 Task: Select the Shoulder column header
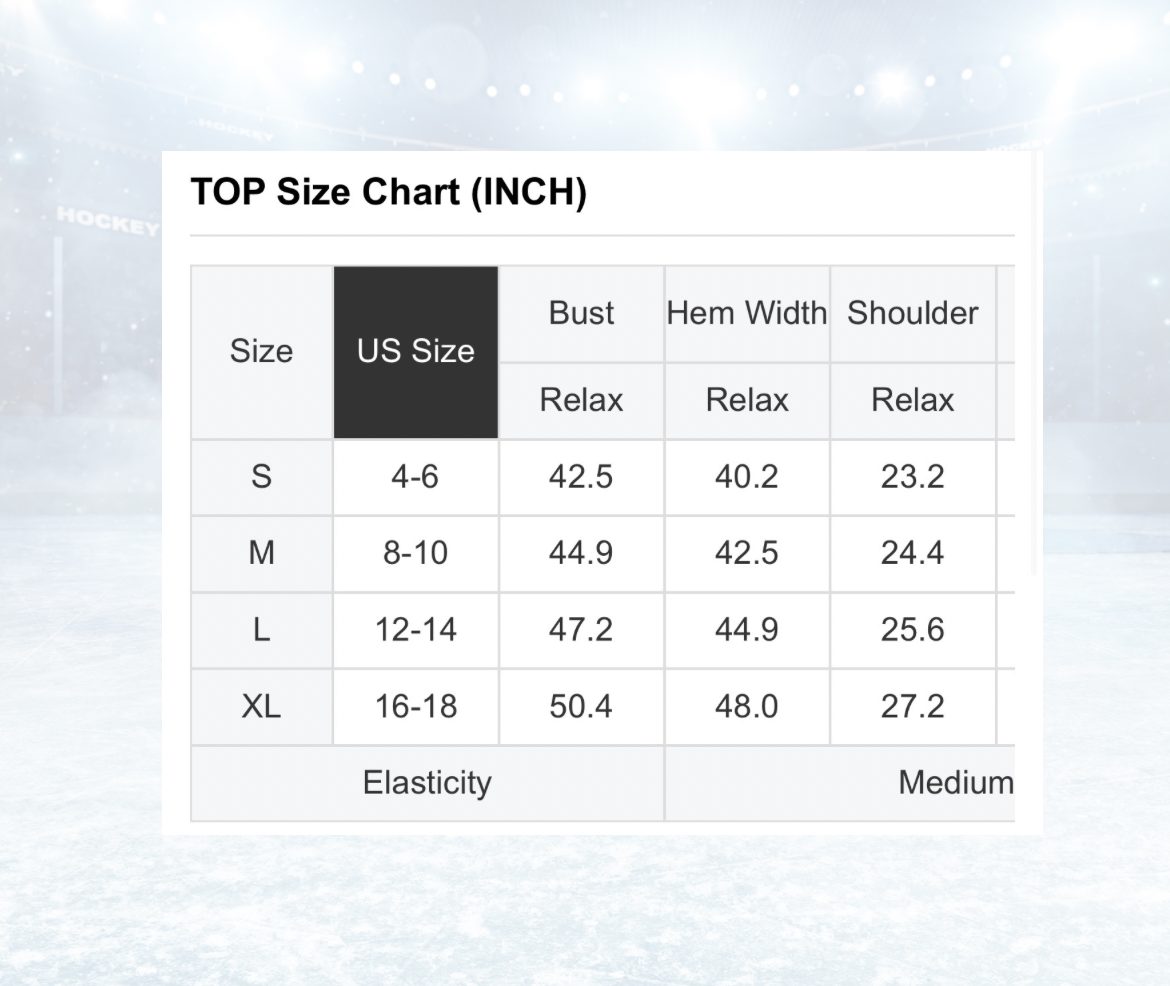[913, 313]
